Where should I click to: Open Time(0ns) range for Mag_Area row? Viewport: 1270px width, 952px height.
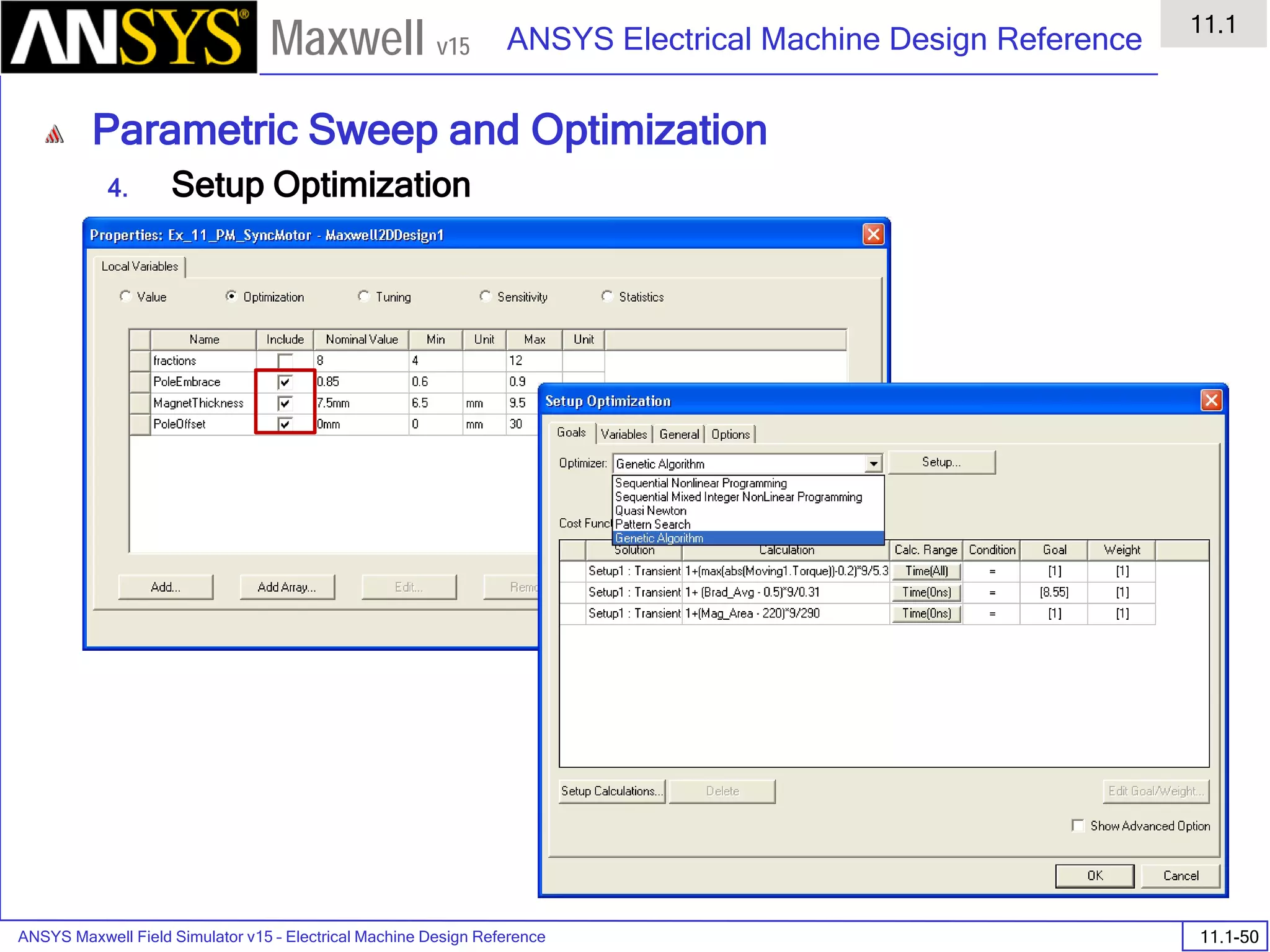[x=926, y=613]
